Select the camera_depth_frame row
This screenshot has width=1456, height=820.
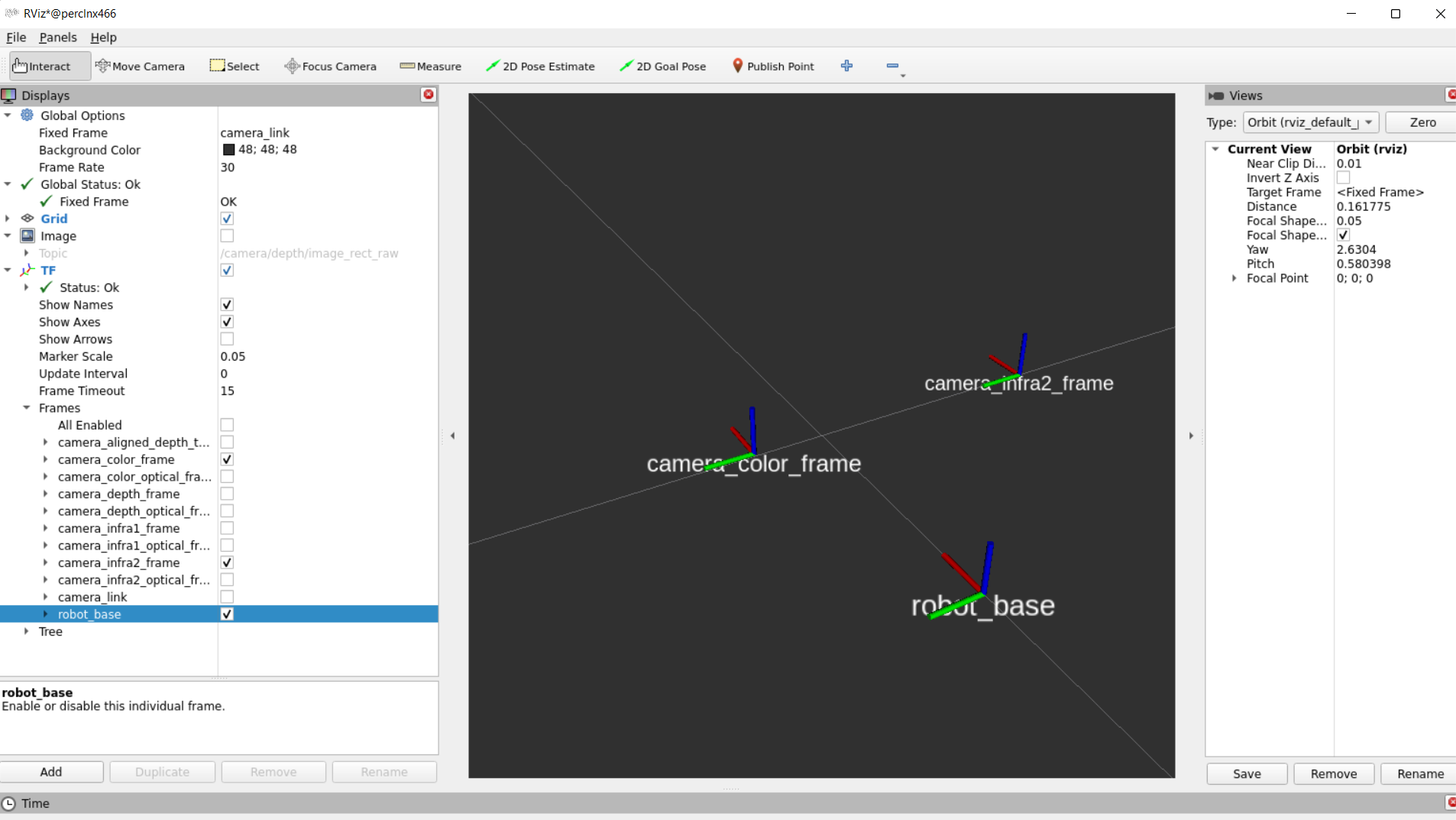(219, 494)
